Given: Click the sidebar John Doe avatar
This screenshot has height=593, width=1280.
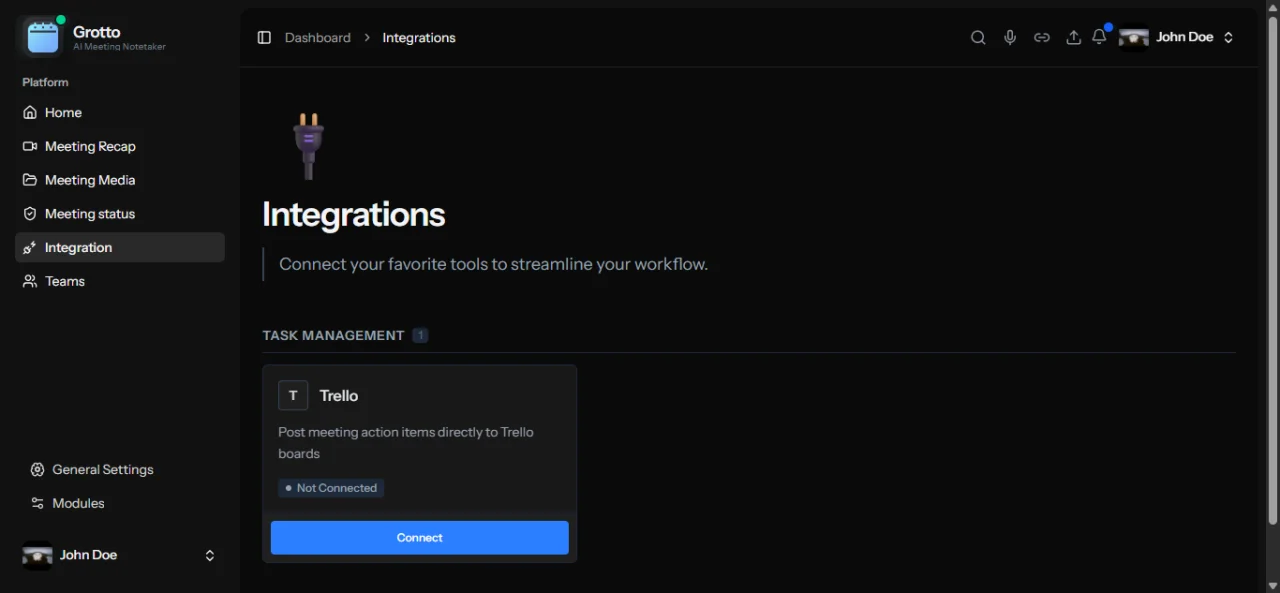Looking at the screenshot, I should (x=38, y=555).
